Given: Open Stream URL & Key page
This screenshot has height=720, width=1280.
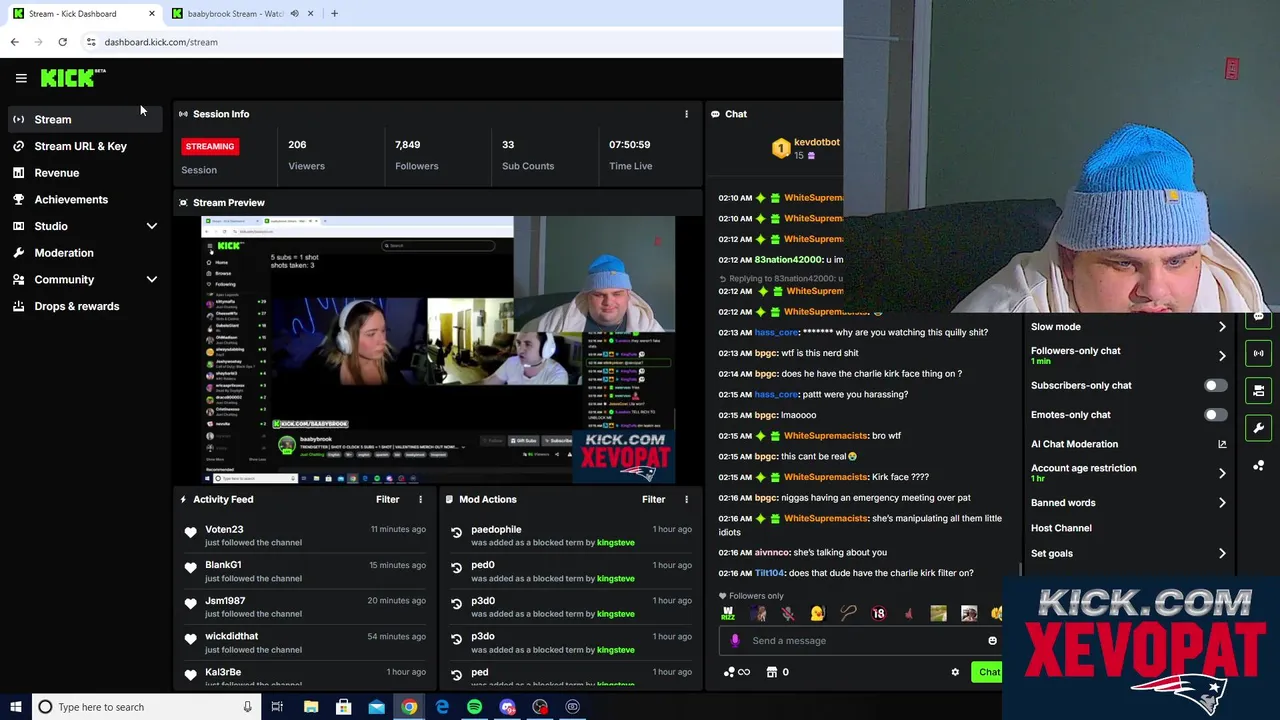Looking at the screenshot, I should 83,146.
